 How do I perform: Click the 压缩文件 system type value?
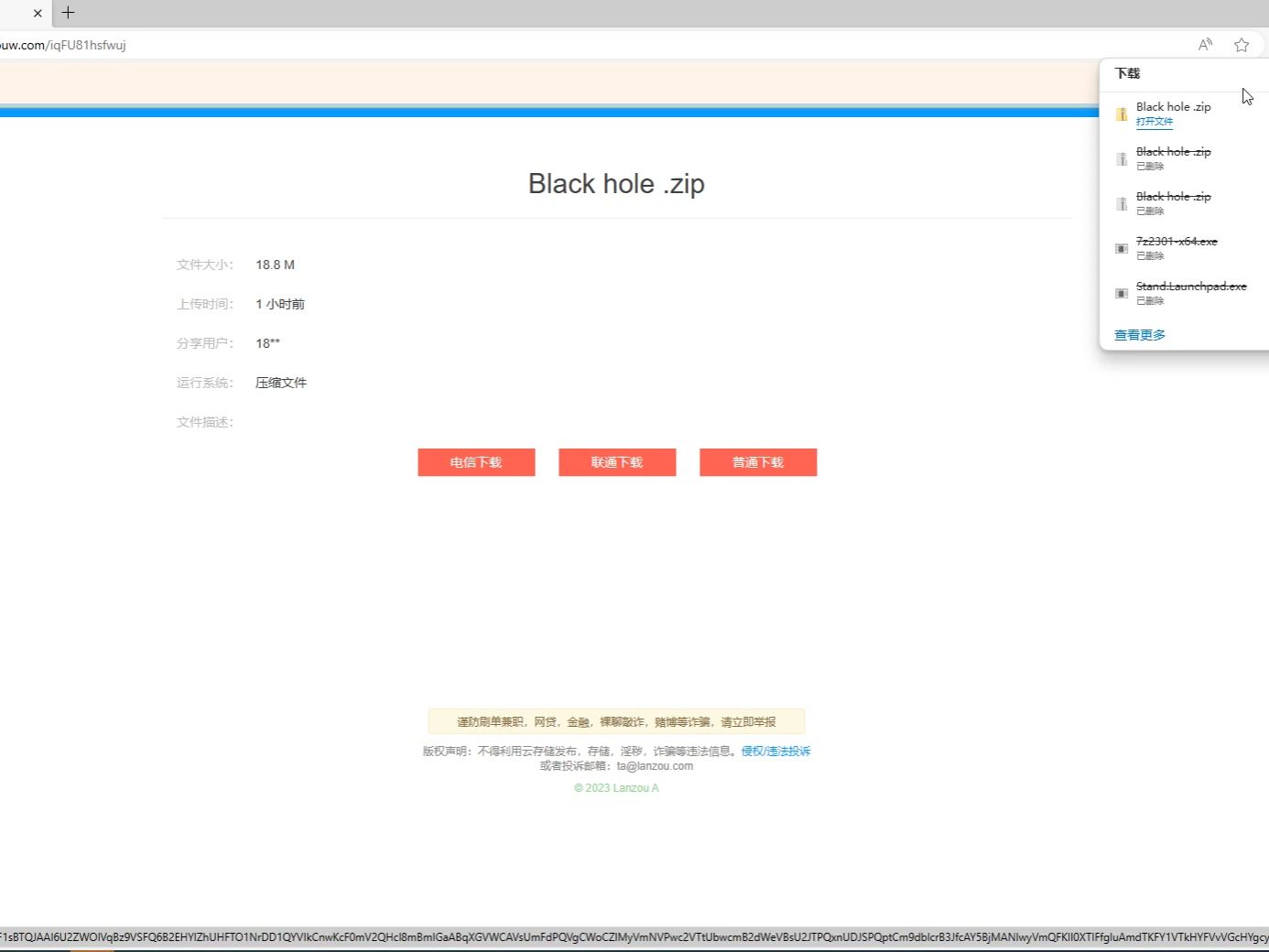coord(281,383)
